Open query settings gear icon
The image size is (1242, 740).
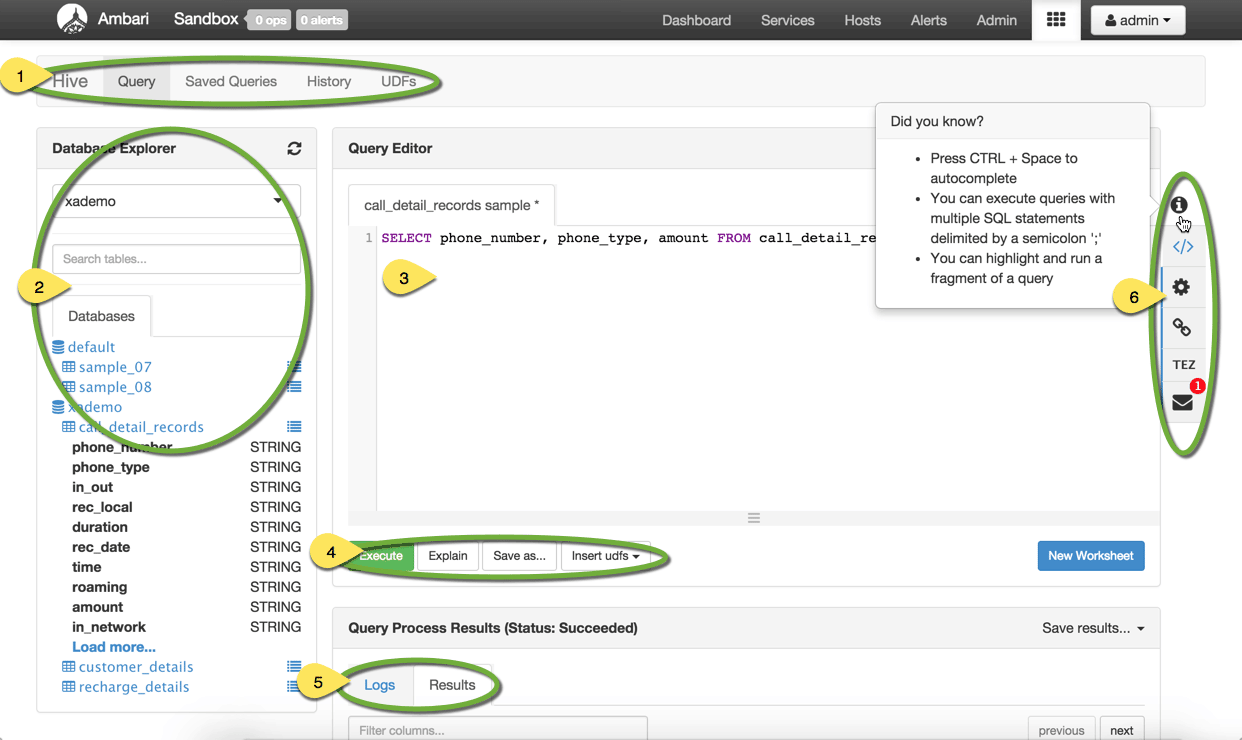(1181, 287)
